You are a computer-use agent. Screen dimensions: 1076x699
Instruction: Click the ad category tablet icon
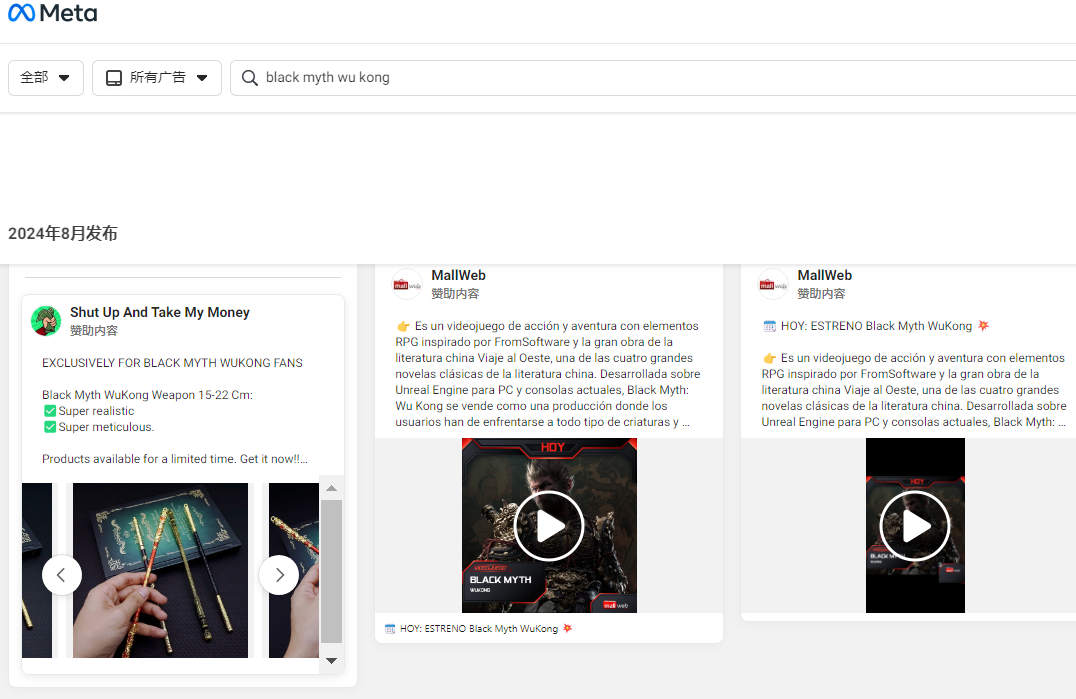point(114,78)
